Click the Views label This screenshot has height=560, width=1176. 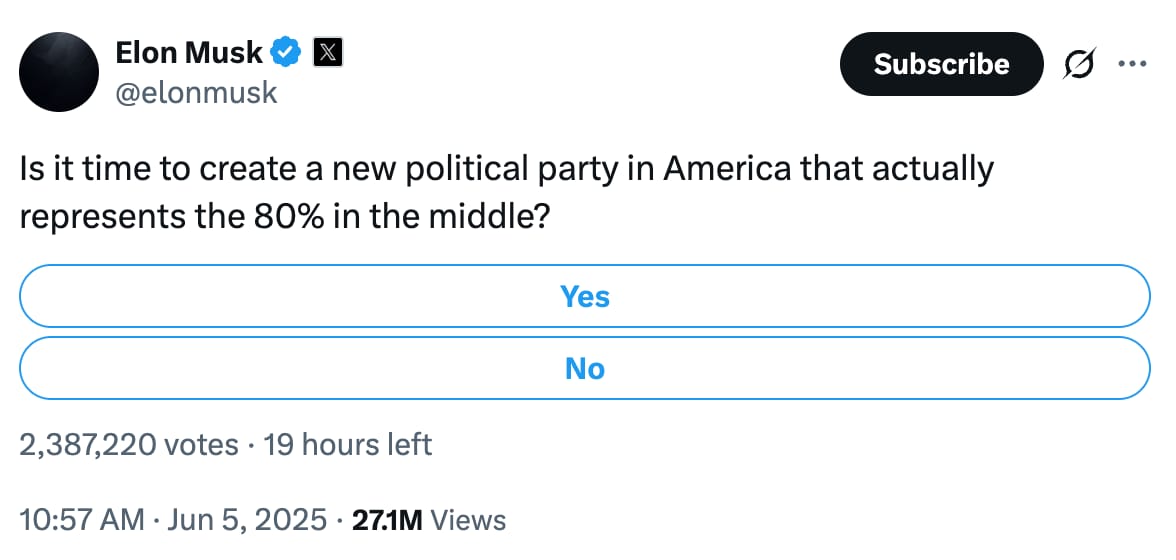[x=471, y=520]
